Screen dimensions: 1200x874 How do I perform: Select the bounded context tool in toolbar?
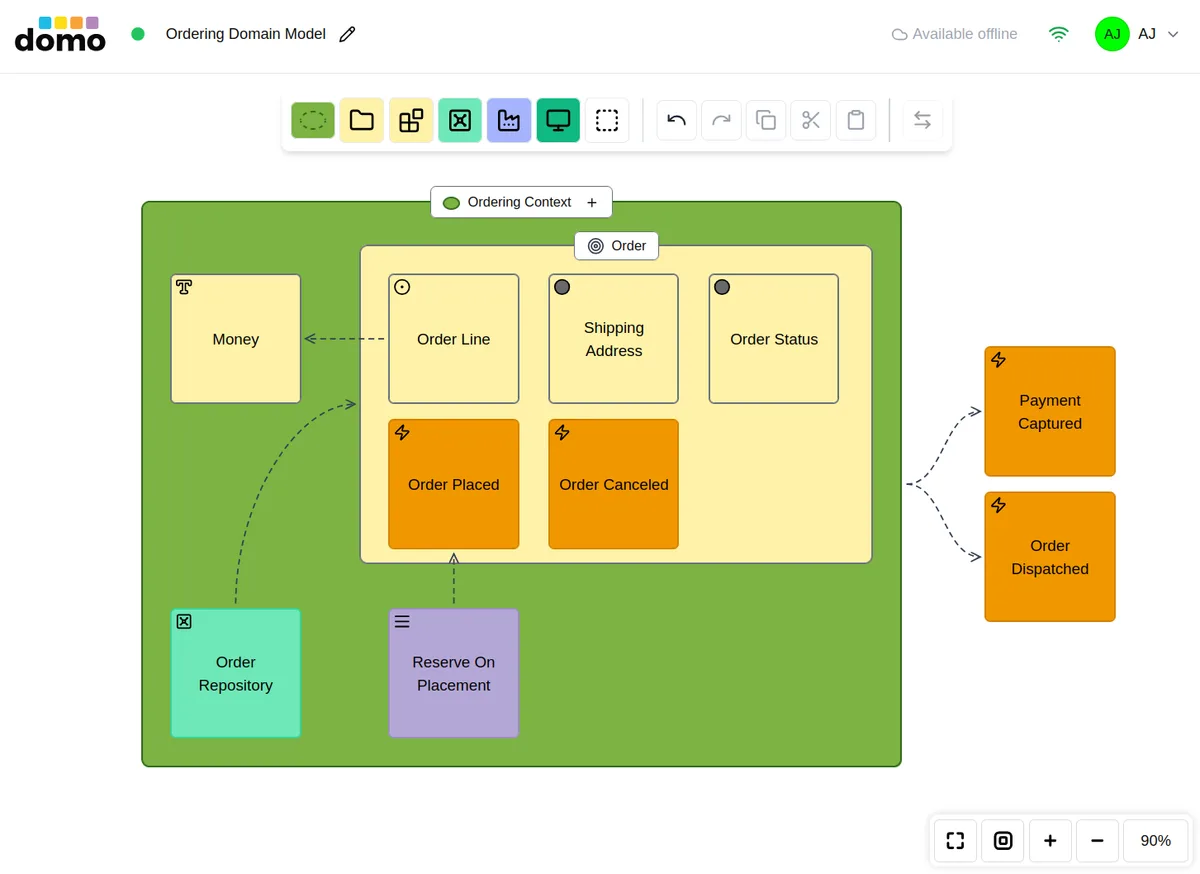coord(313,121)
